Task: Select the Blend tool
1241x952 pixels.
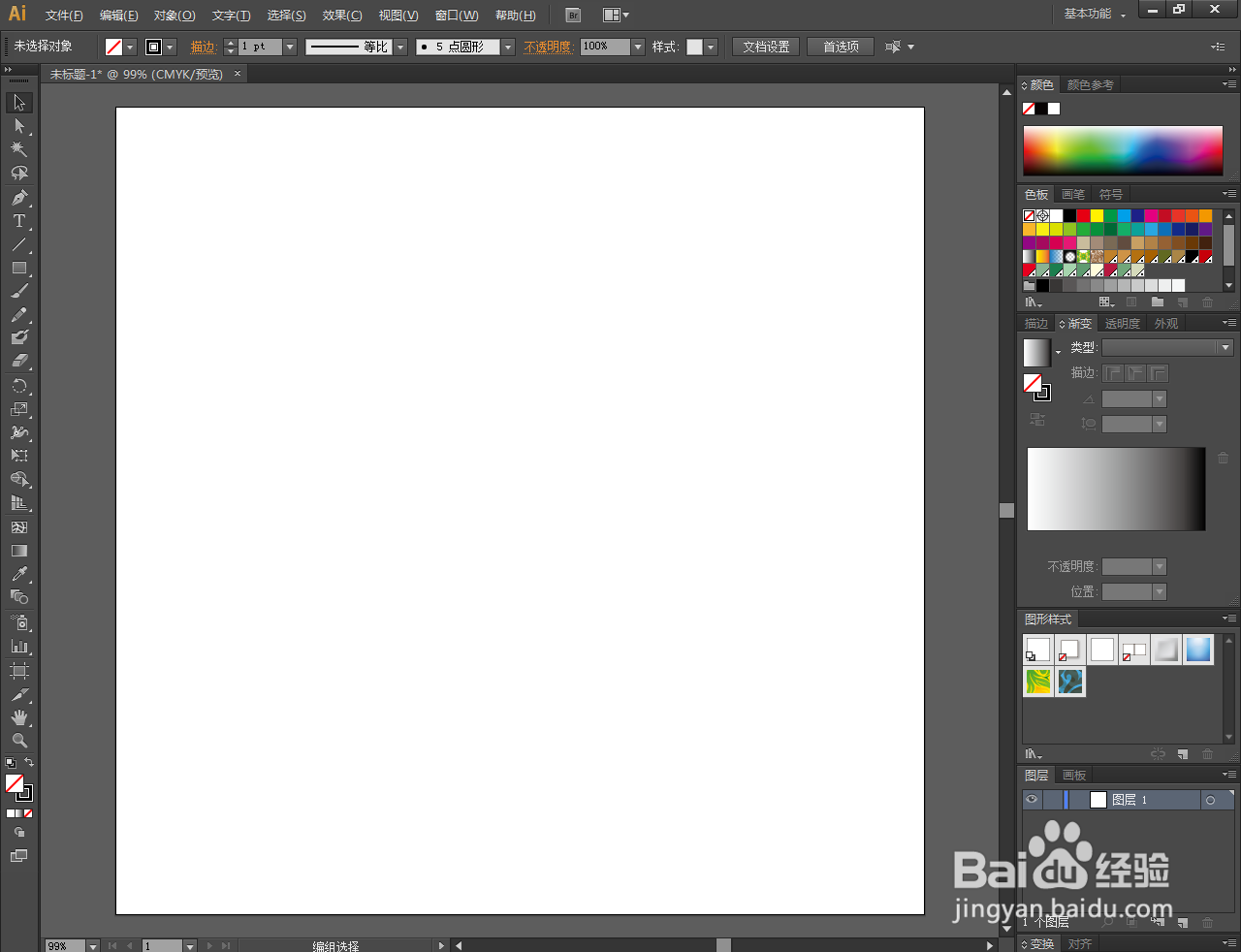Action: point(19,597)
